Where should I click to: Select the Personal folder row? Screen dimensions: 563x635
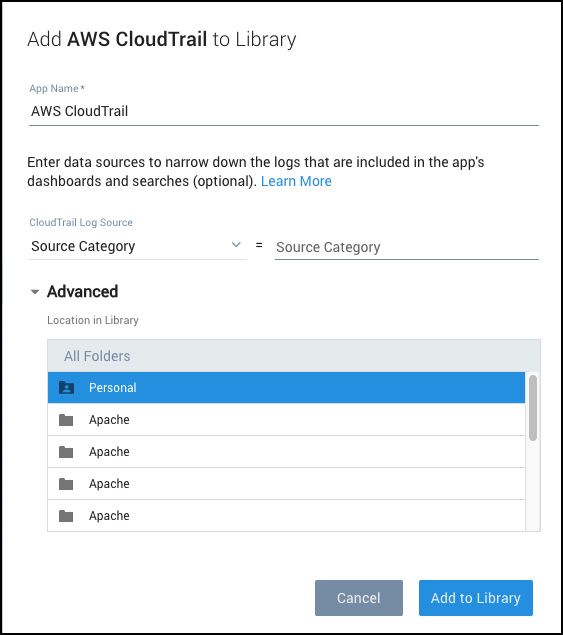tap(286, 388)
